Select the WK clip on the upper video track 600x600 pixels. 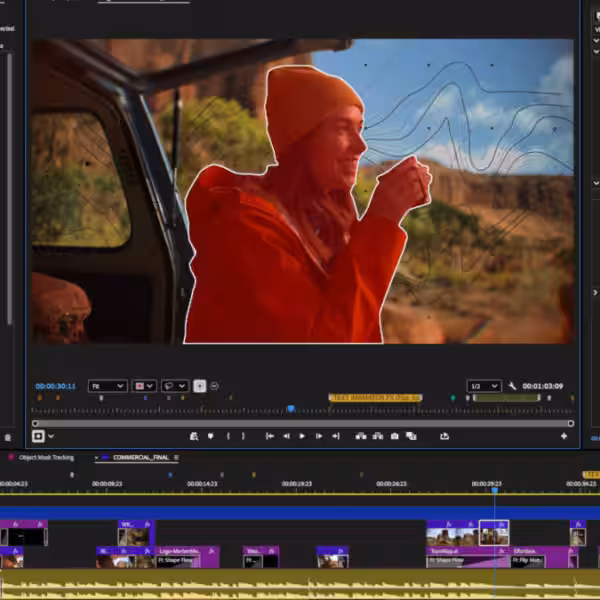(136, 533)
